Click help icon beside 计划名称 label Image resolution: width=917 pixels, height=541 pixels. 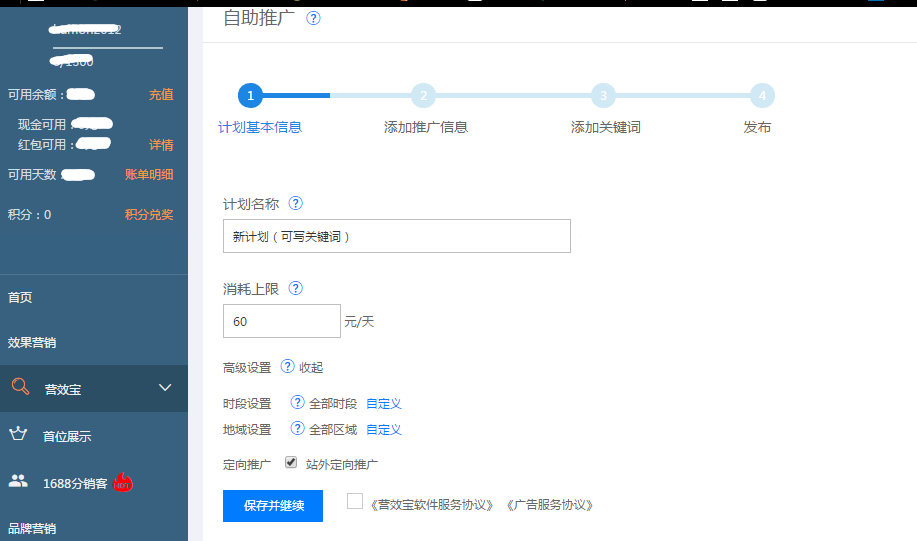pos(295,203)
